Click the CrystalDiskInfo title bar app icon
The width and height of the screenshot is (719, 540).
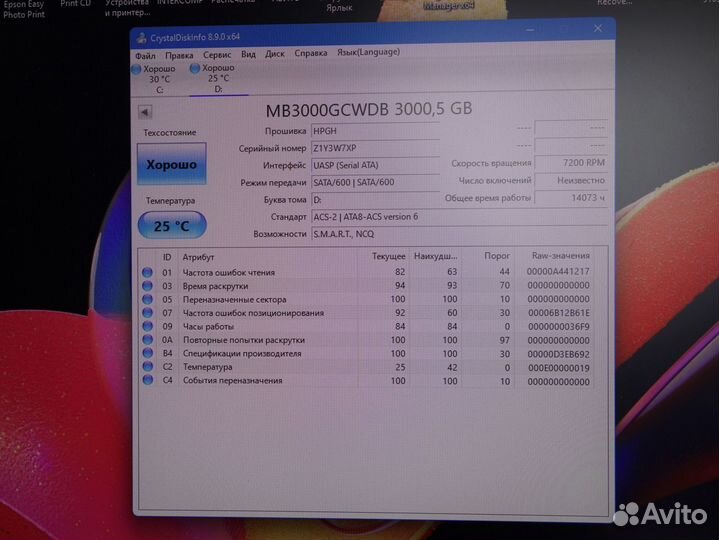click(x=141, y=39)
